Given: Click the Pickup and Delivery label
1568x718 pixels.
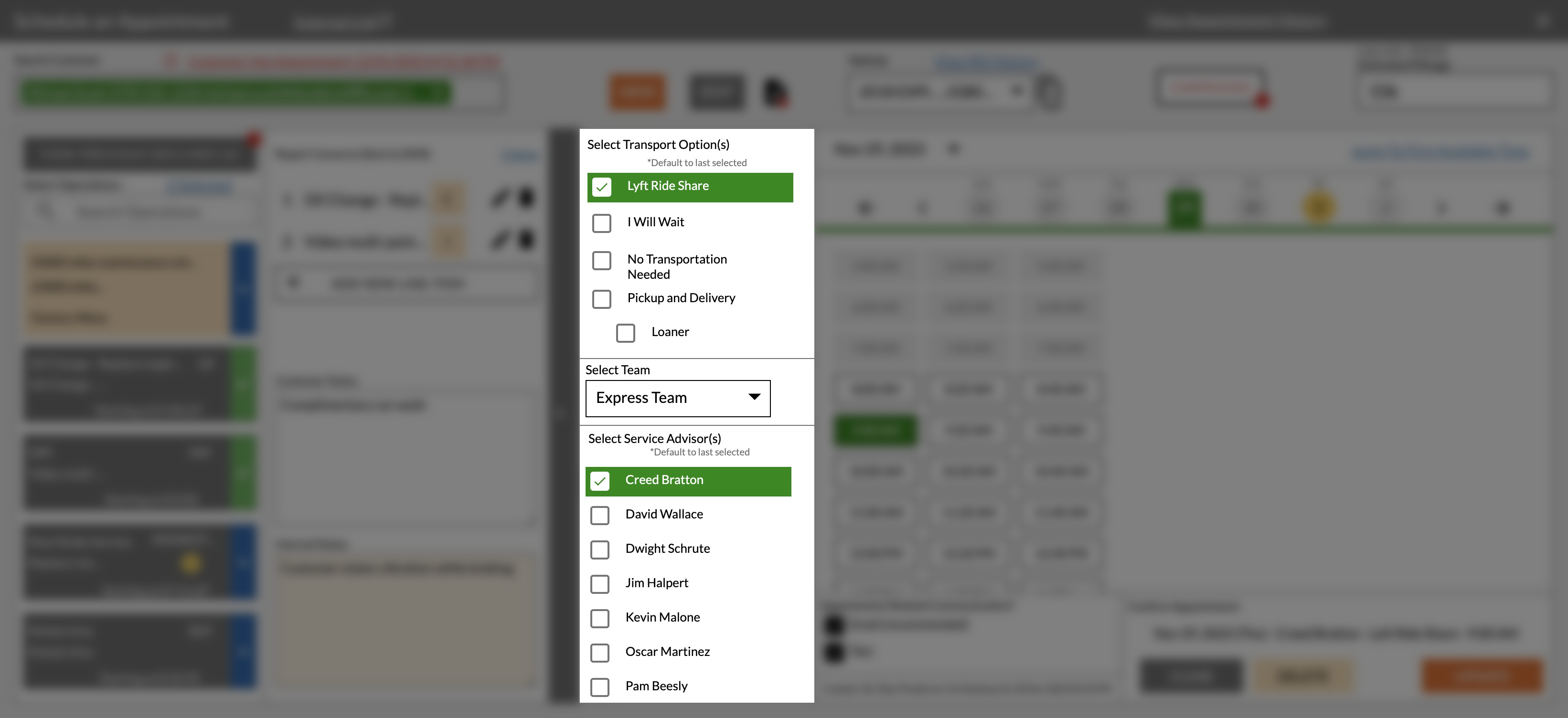Looking at the screenshot, I should click(681, 298).
